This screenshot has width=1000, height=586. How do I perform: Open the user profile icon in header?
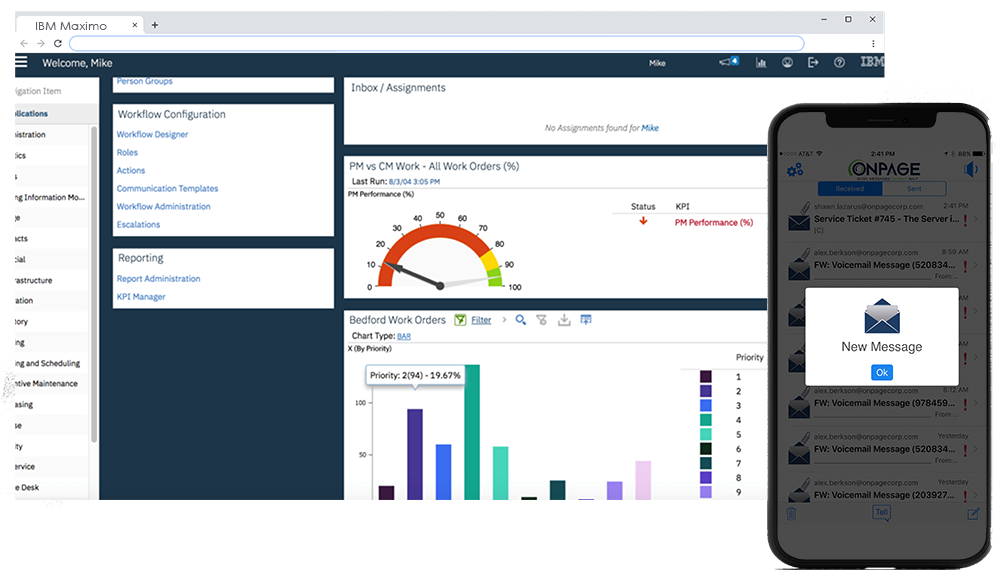(x=788, y=62)
